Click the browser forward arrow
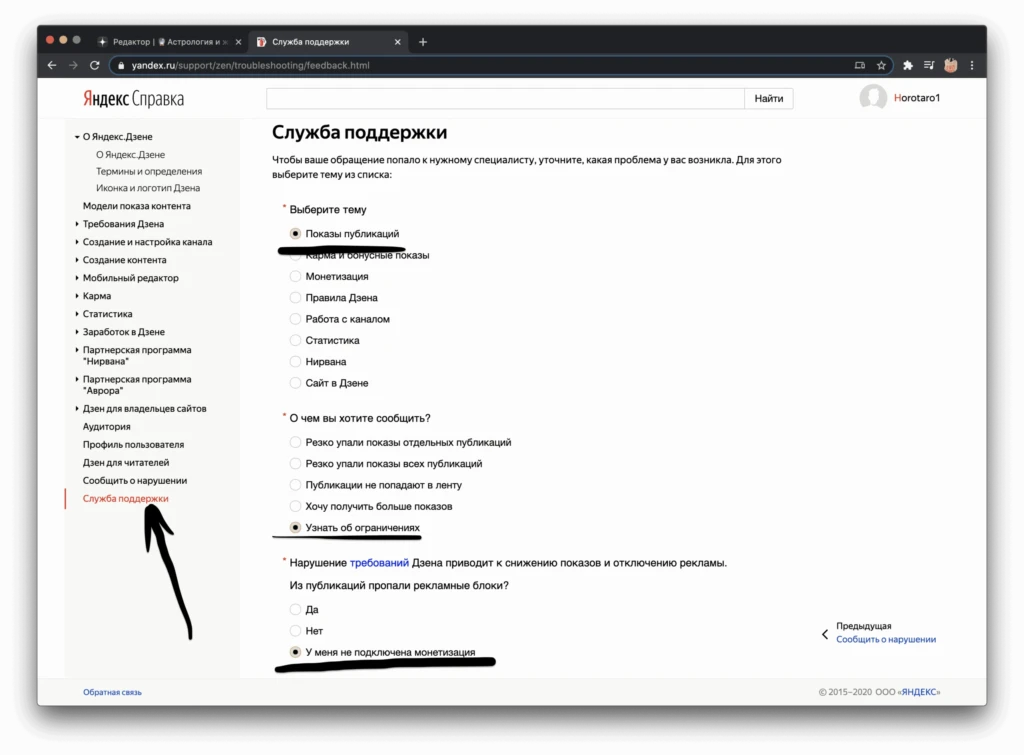The height and width of the screenshot is (755, 1024). click(x=73, y=65)
